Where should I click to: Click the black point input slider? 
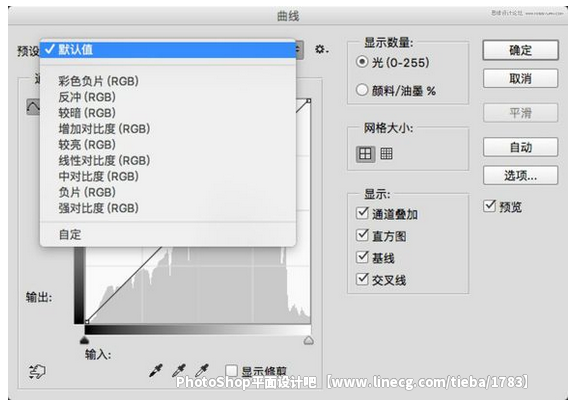click(85, 340)
